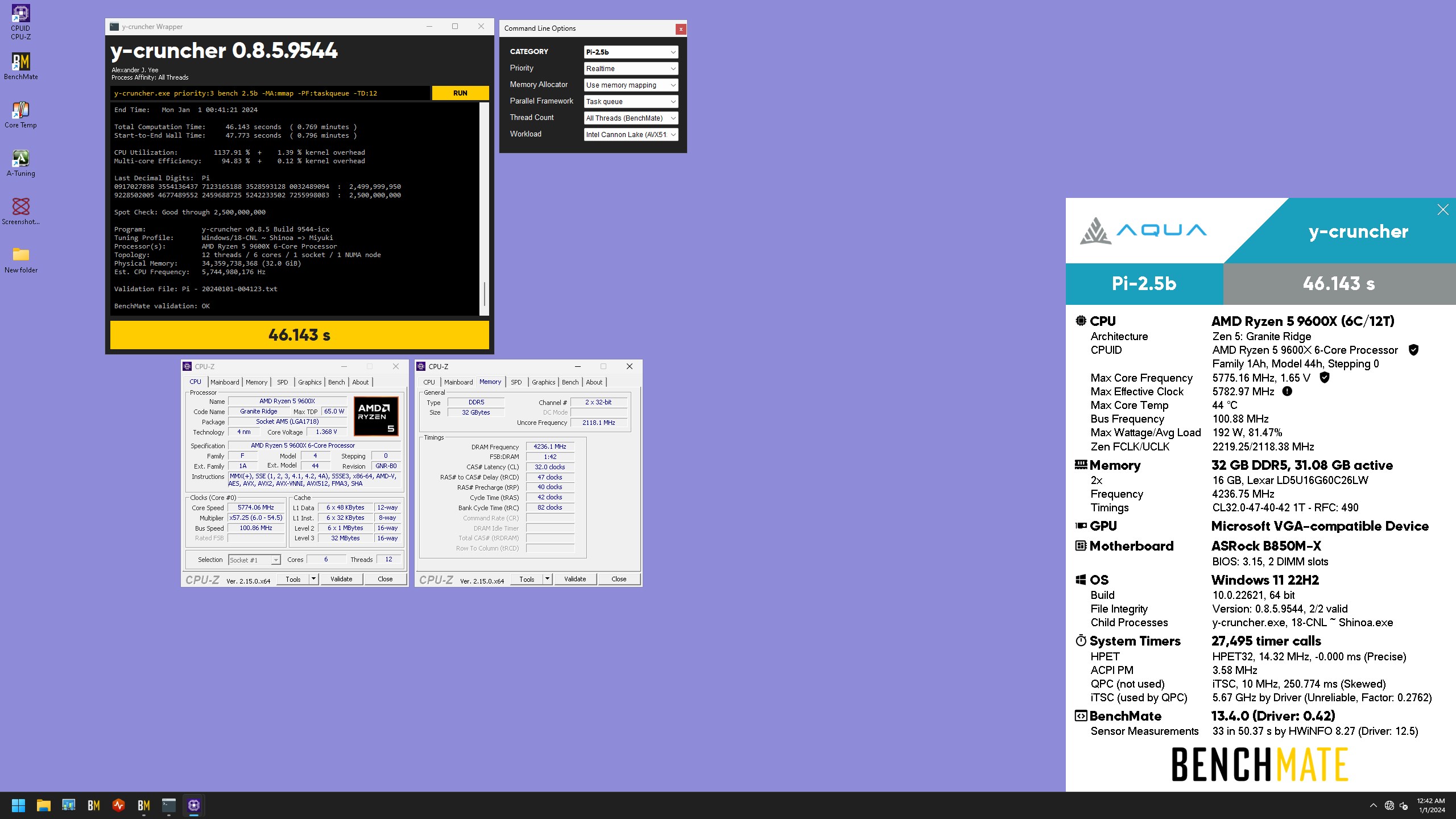Click Close in left CPU-Z window
Screen dimensions: 1456x819
[x=385, y=579]
